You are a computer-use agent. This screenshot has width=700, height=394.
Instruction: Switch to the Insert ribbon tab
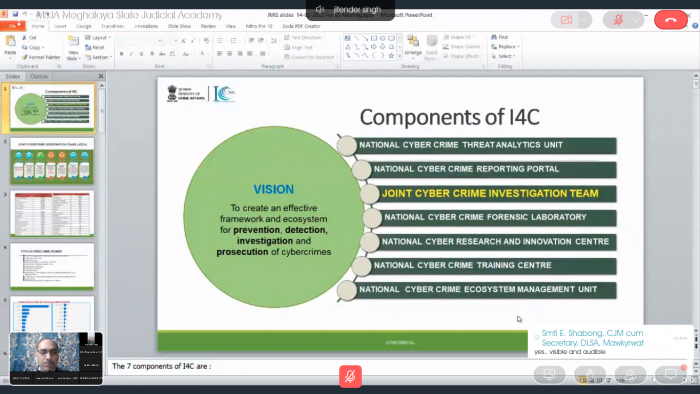coord(60,26)
